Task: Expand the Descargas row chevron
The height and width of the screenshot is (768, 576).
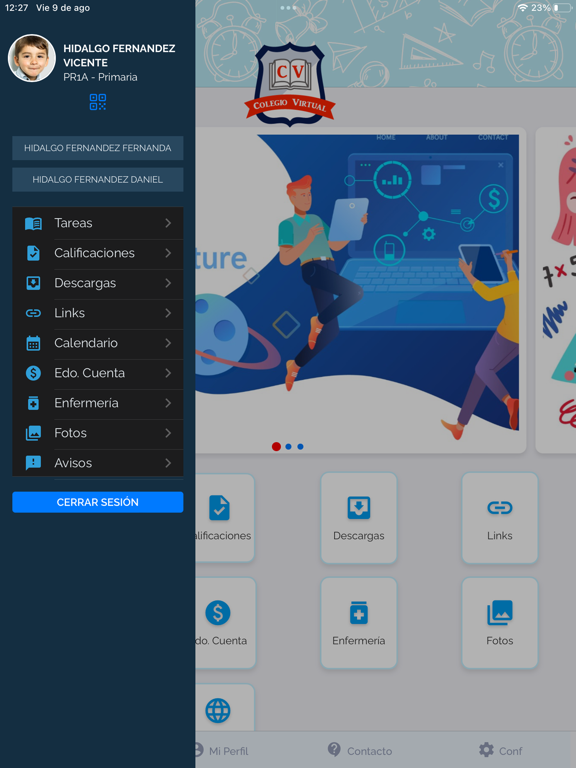Action: [168, 283]
